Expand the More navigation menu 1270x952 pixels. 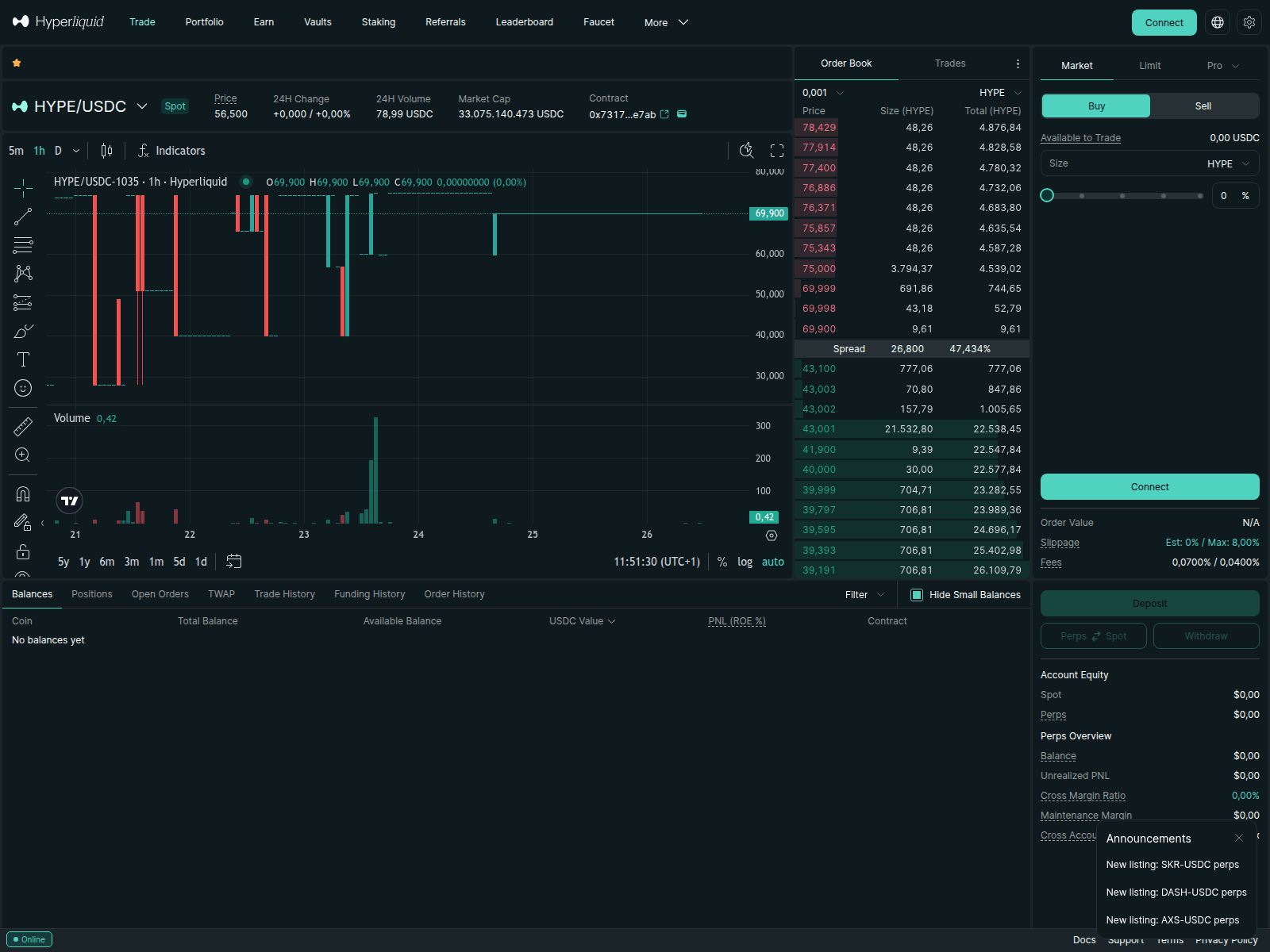coord(666,22)
